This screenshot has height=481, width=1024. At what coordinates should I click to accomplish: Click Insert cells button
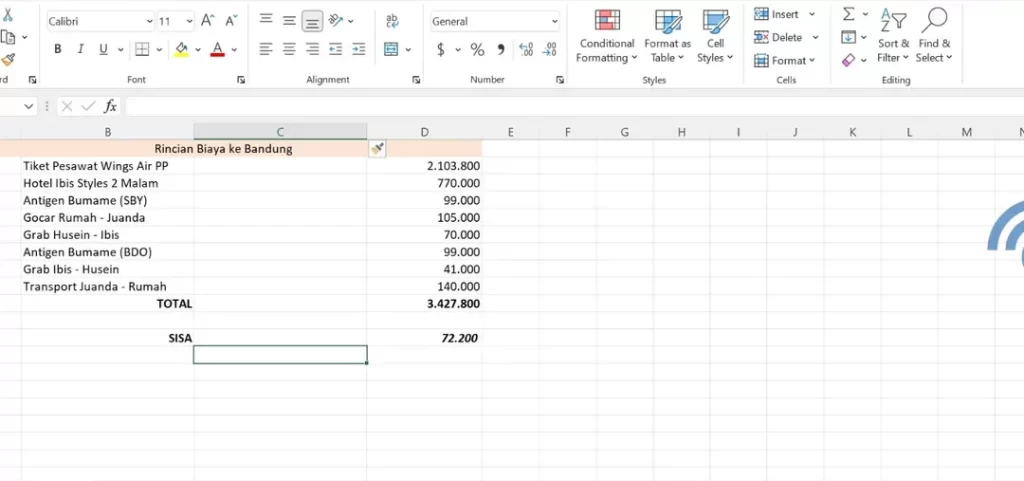click(x=777, y=14)
